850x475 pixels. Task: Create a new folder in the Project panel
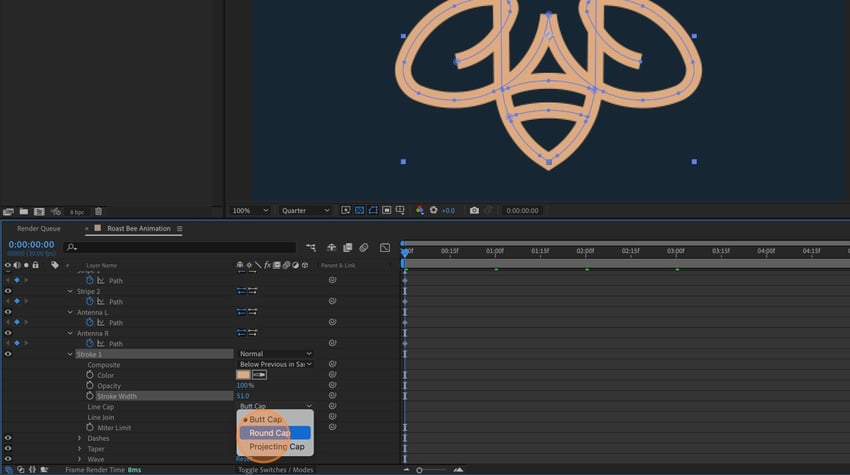pyautogui.click(x=24, y=211)
